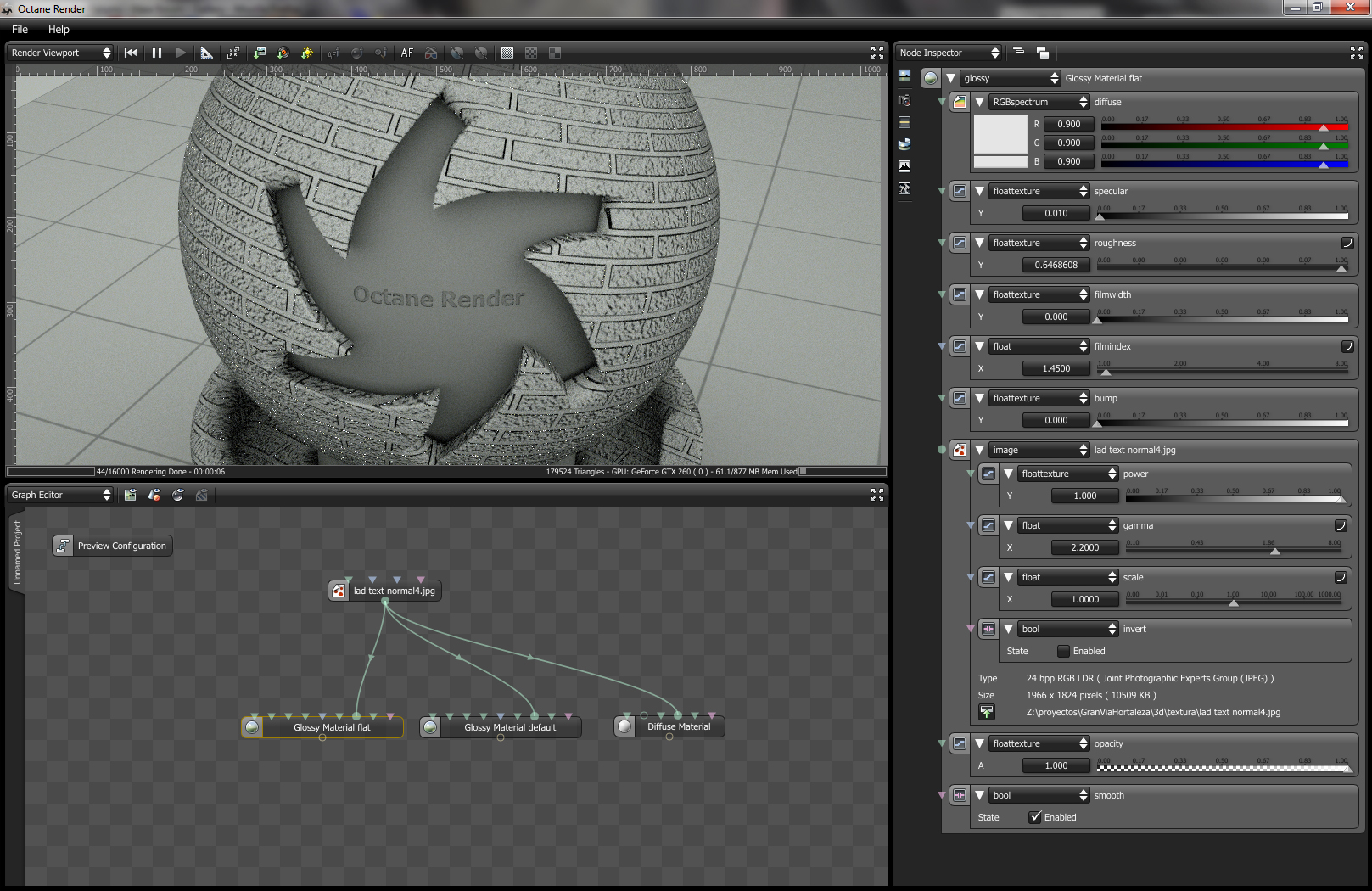Click the image node icon beside lad text normal4.jpg

click(960, 450)
